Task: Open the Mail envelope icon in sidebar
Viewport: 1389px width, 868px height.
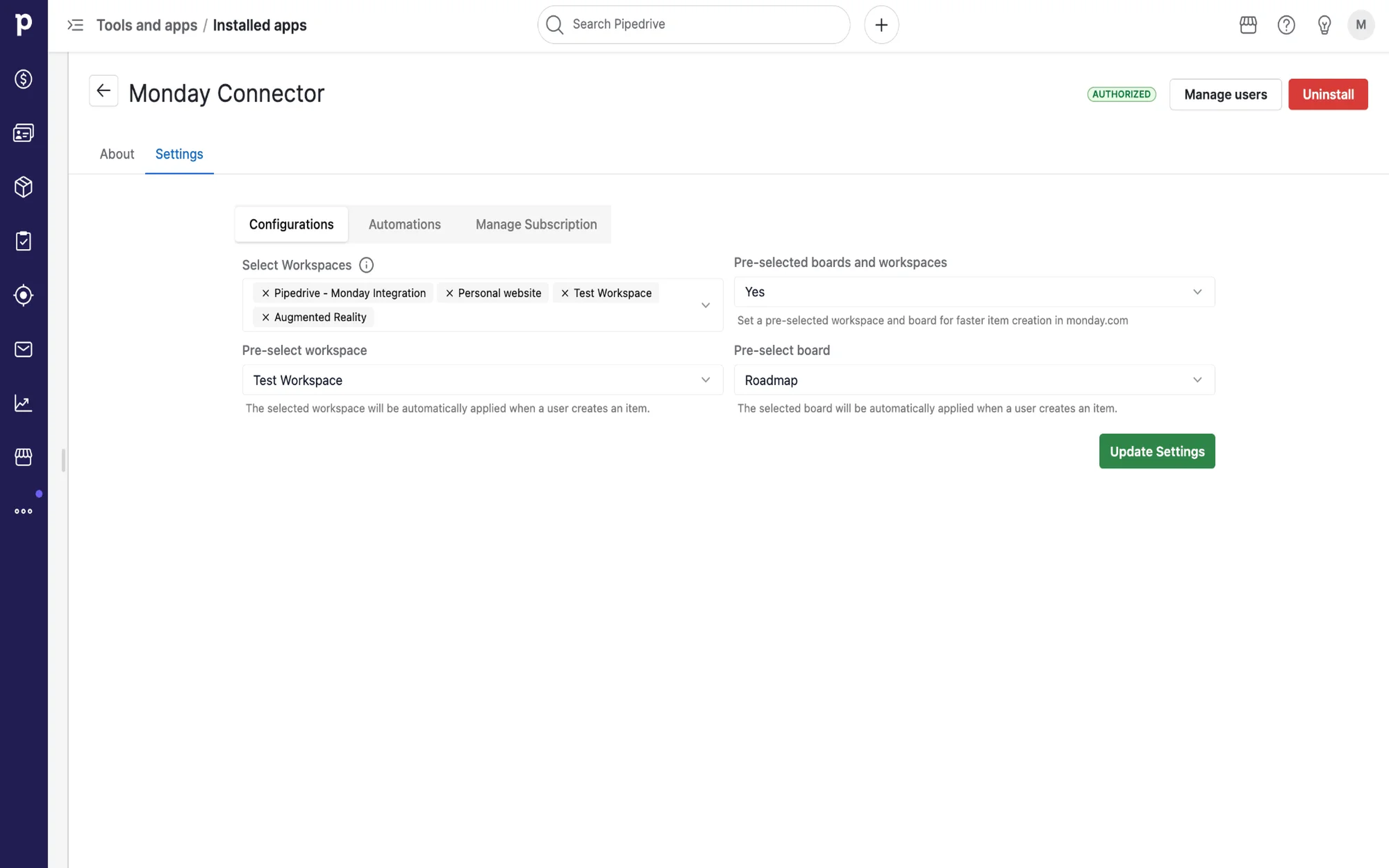Action: (x=24, y=349)
